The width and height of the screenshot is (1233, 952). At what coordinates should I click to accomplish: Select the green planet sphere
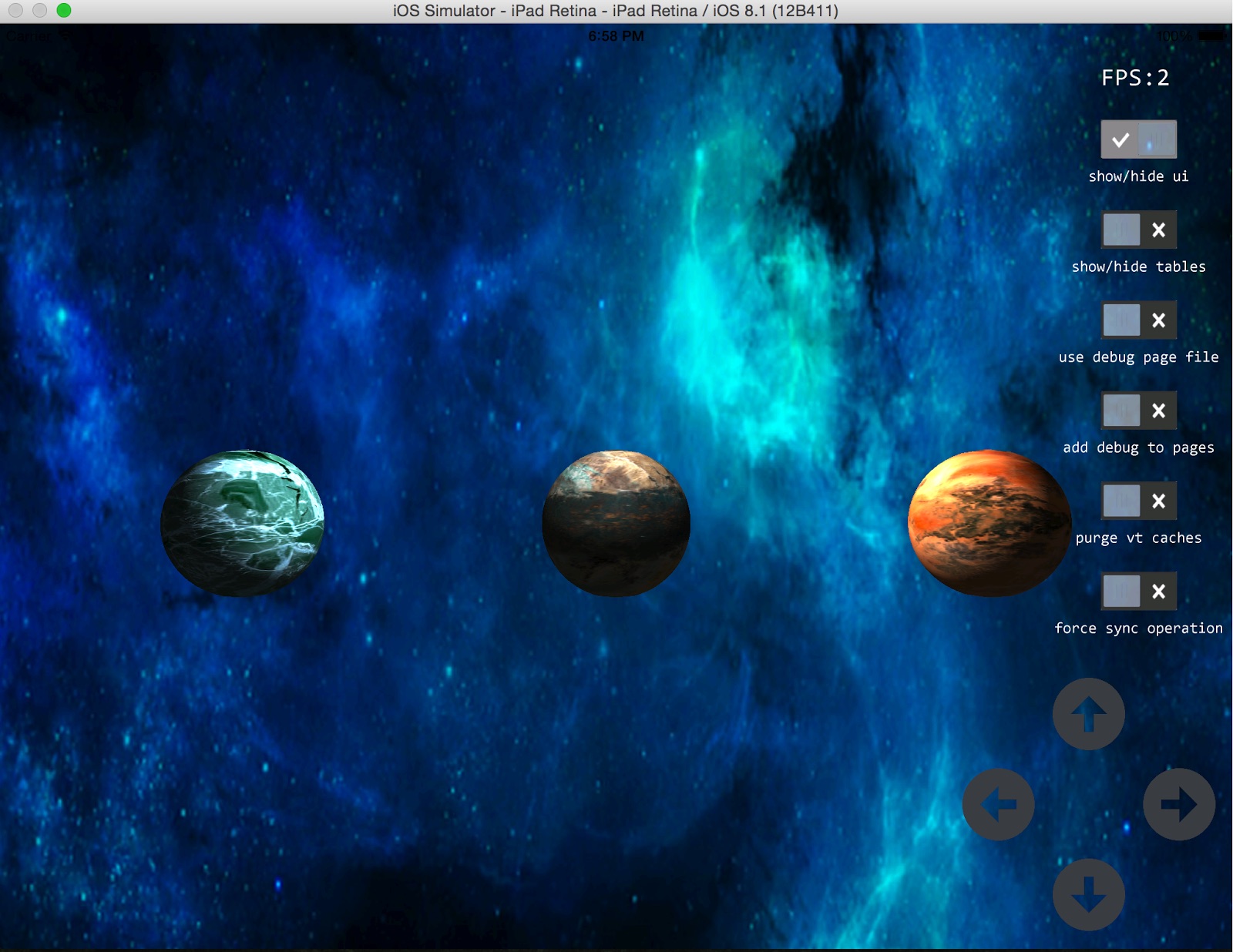coord(242,523)
